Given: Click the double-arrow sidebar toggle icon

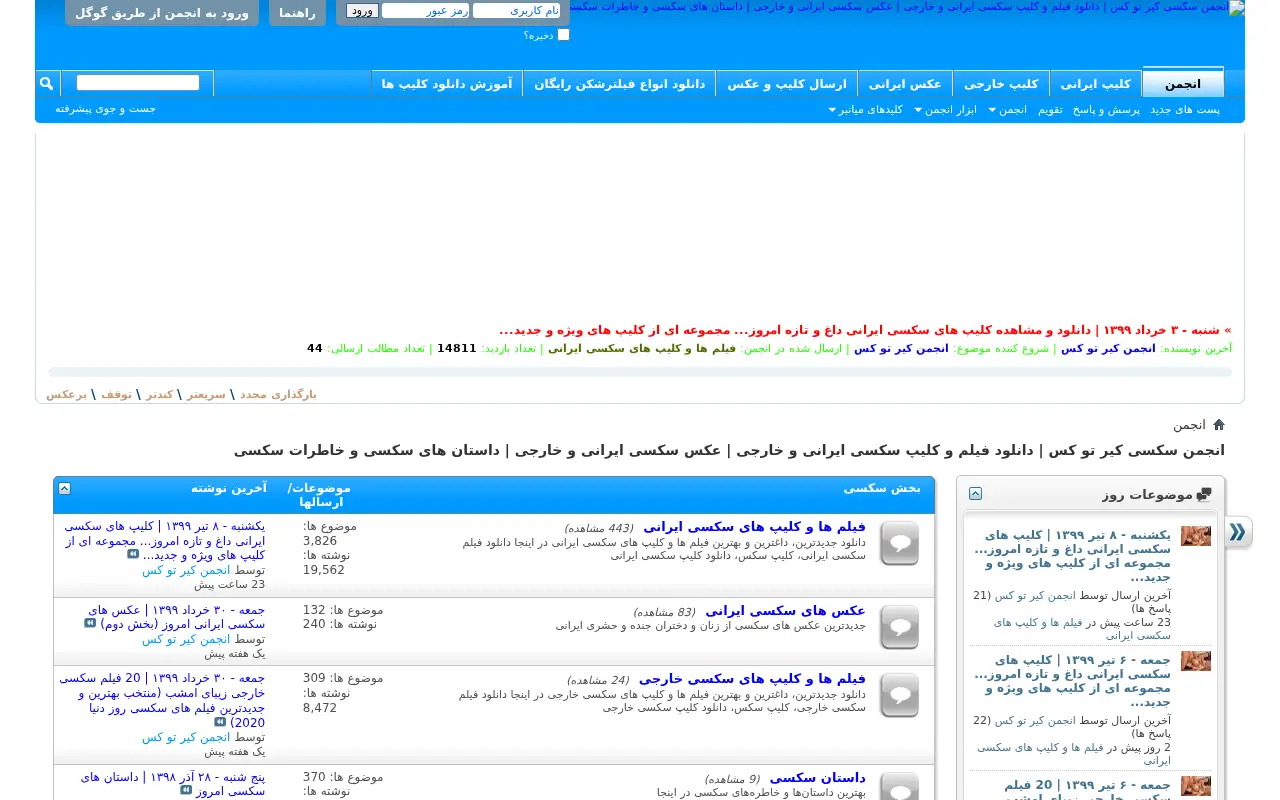Looking at the screenshot, I should 1238,533.
